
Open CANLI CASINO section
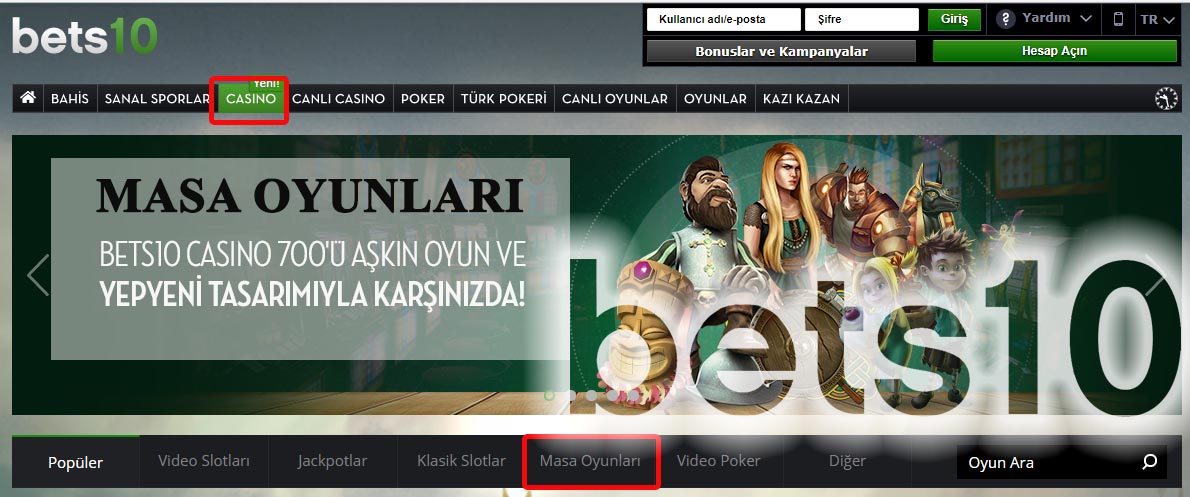(x=338, y=99)
